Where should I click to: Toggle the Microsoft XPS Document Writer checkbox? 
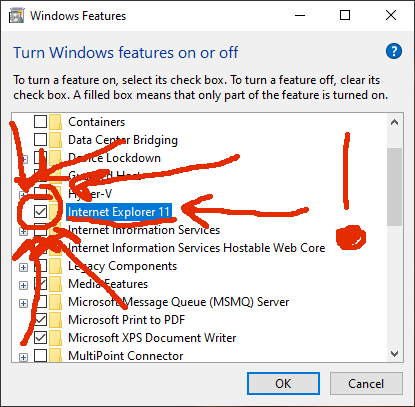point(40,338)
